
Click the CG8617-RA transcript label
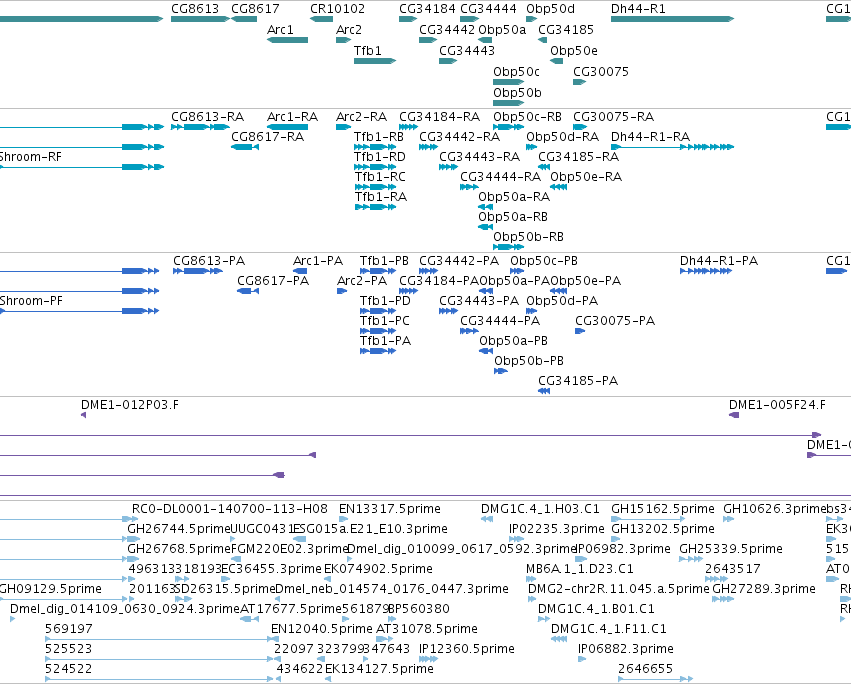click(x=268, y=137)
